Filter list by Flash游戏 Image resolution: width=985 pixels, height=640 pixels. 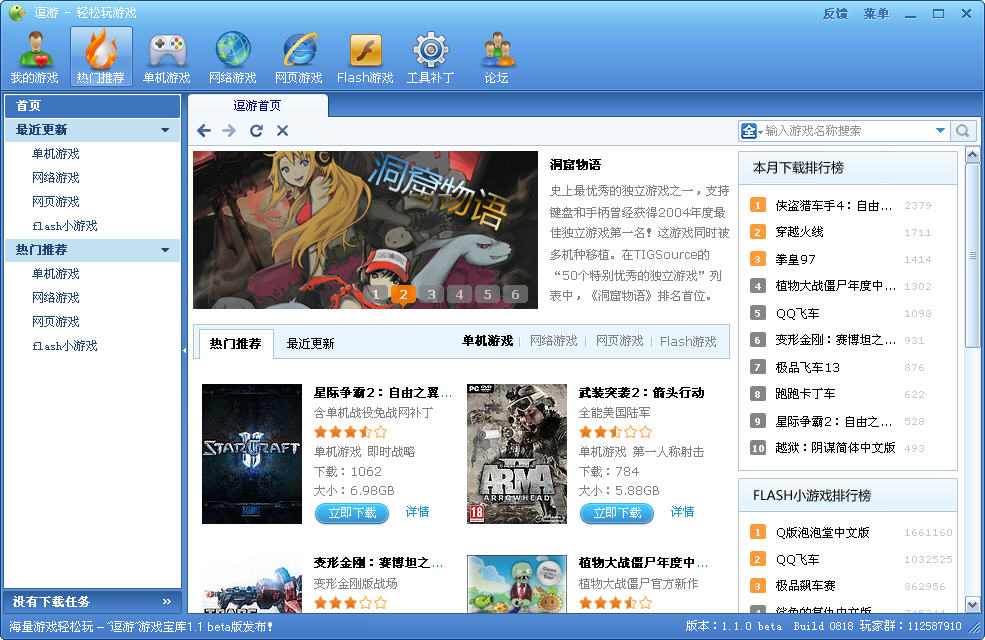[688, 341]
